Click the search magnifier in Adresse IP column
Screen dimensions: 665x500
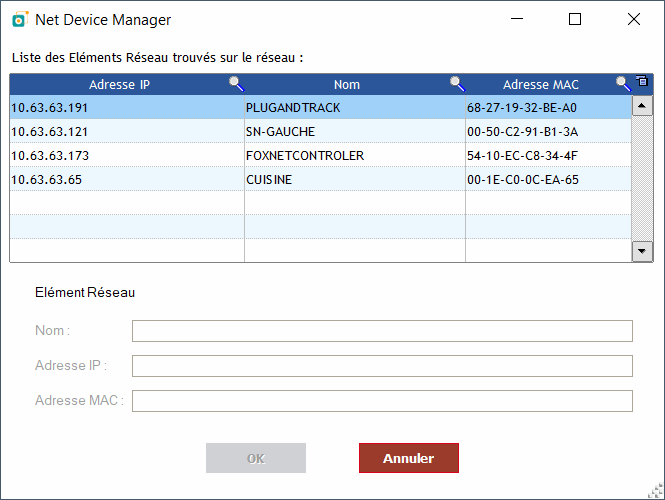pyautogui.click(x=237, y=84)
